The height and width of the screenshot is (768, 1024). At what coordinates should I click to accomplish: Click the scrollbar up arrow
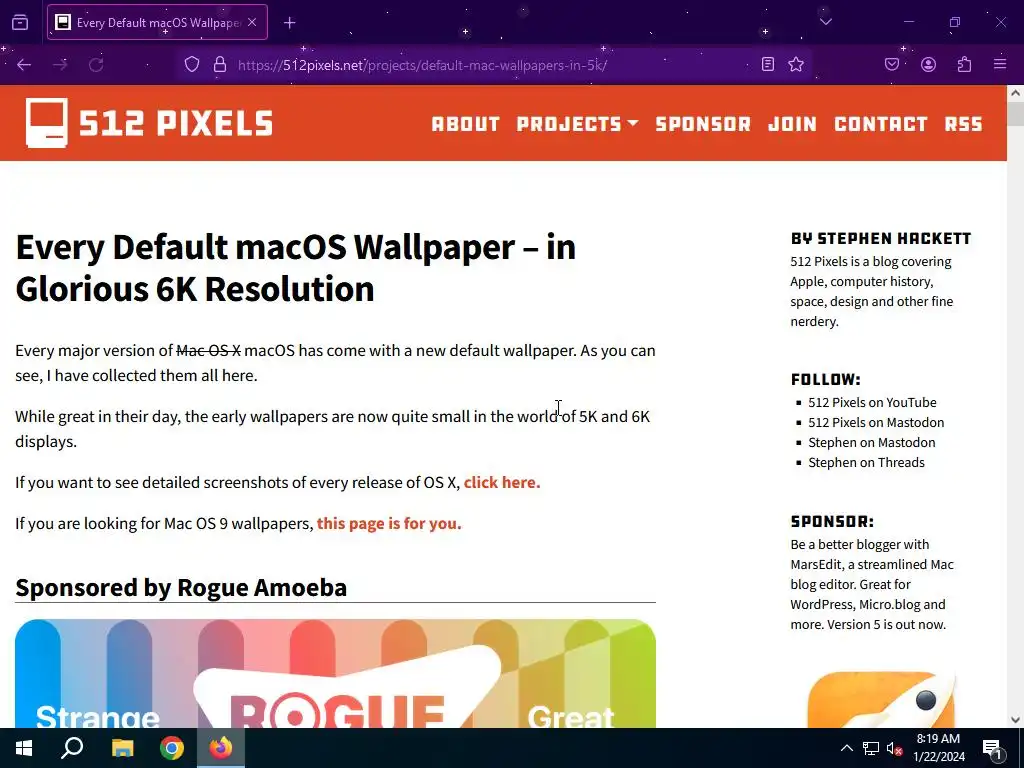coord(1015,93)
